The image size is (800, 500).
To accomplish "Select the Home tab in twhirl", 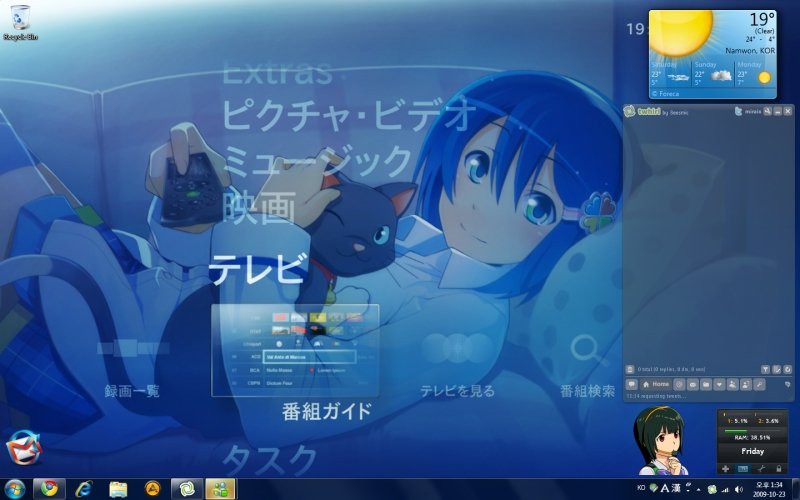I will click(654, 384).
